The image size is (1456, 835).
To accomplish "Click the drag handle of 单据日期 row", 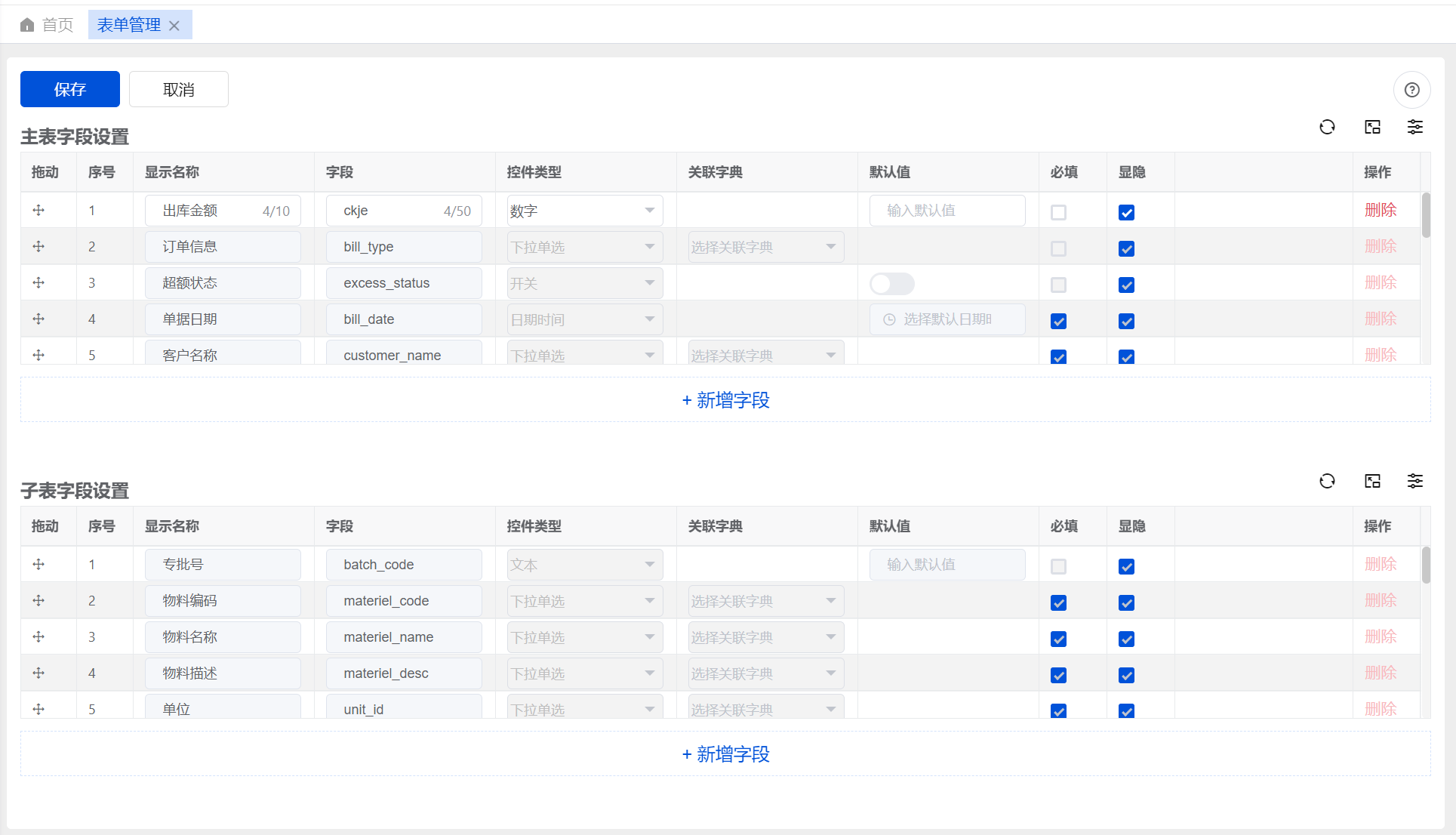I will tap(38, 319).
